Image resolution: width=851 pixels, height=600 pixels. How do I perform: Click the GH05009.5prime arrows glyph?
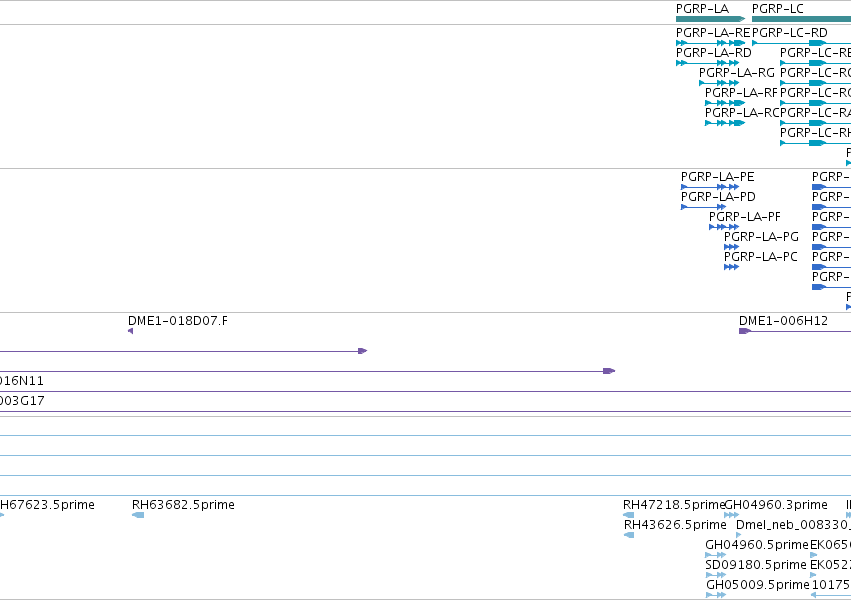point(716,595)
